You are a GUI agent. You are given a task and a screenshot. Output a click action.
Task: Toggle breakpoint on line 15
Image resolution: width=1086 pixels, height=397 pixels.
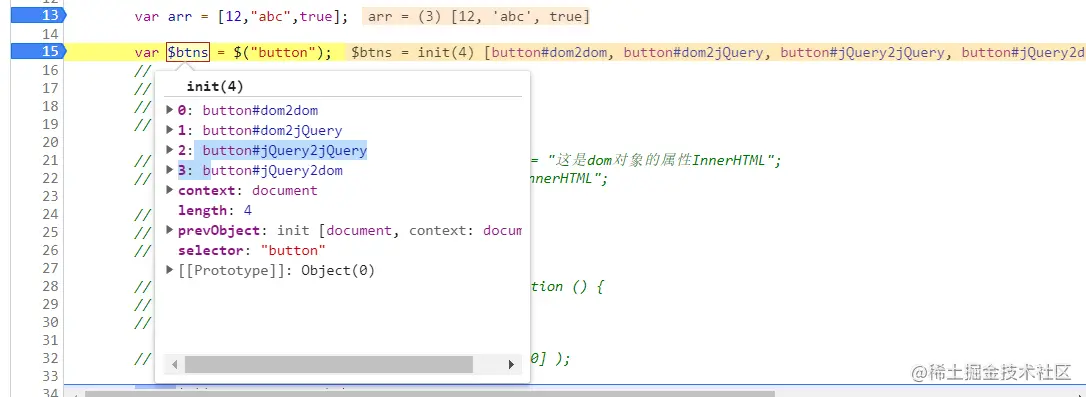tap(38, 51)
